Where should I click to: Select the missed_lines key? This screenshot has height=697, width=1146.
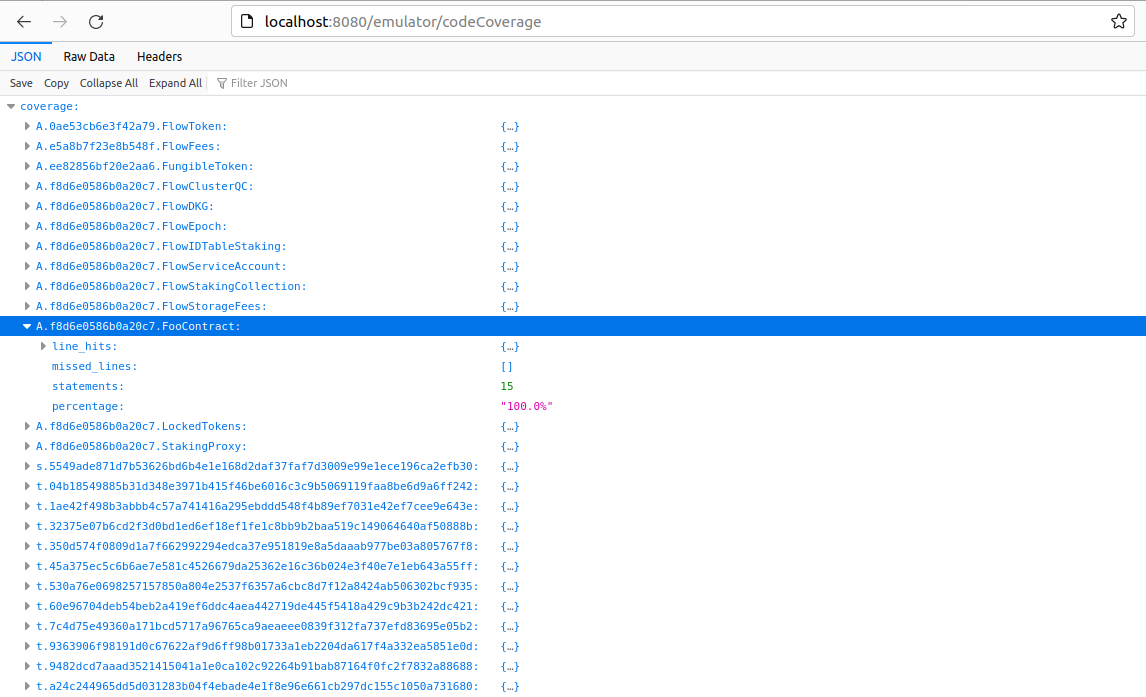94,367
